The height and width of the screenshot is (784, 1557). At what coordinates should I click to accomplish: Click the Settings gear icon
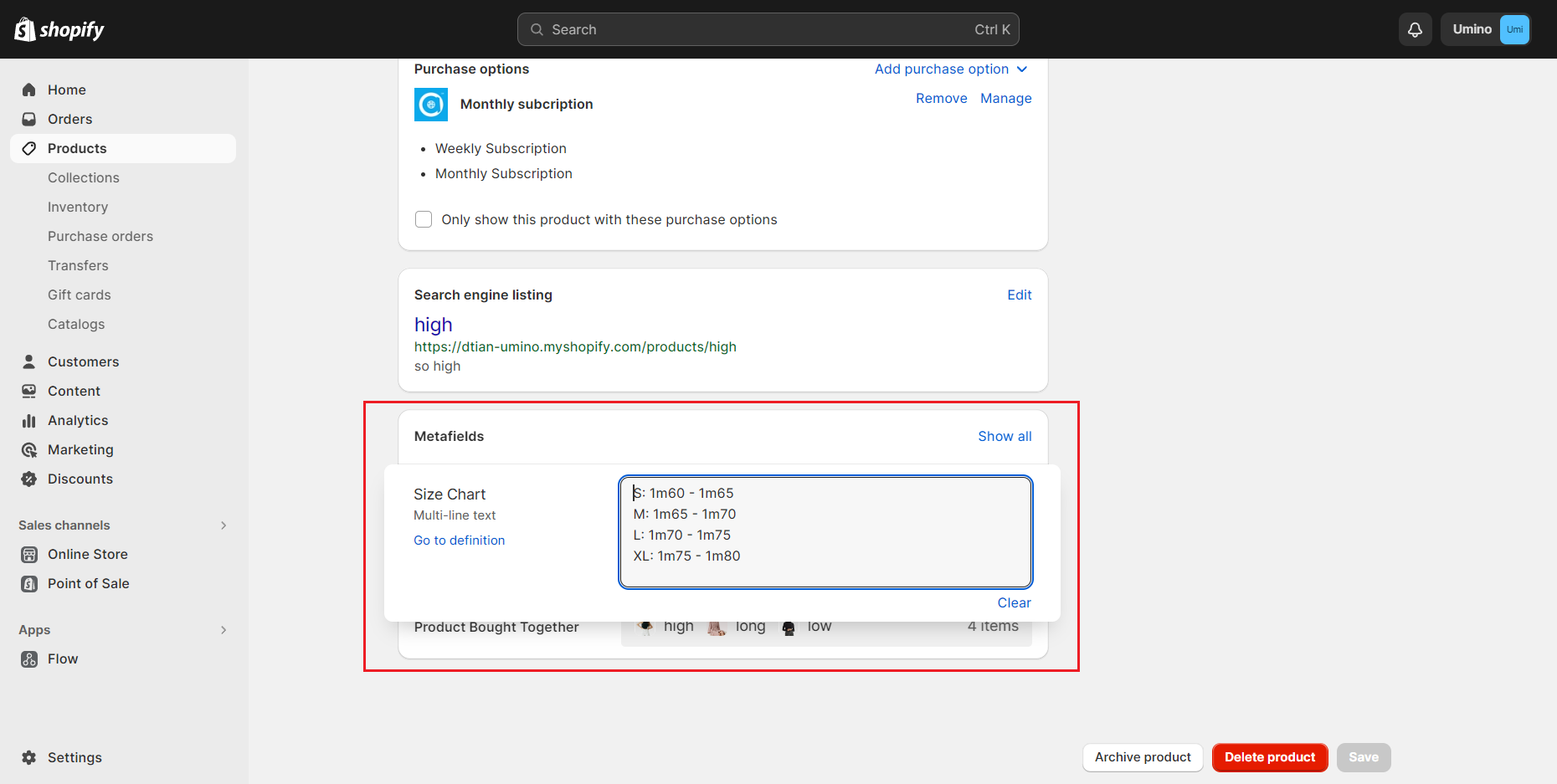tap(29, 757)
